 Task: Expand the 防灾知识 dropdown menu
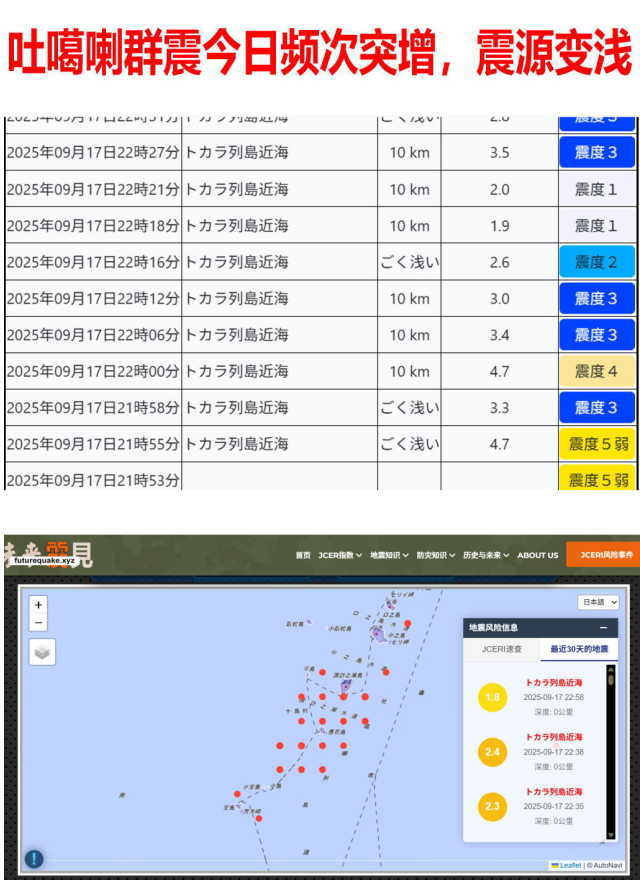point(436,555)
